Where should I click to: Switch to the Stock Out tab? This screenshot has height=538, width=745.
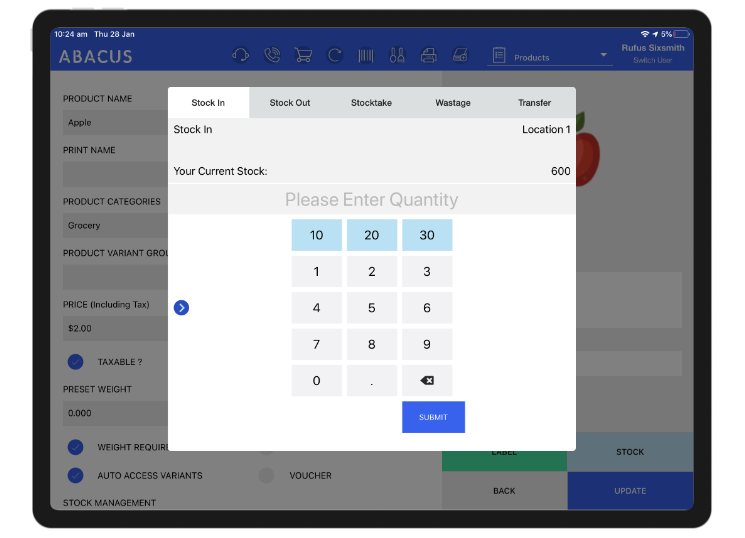click(x=290, y=103)
